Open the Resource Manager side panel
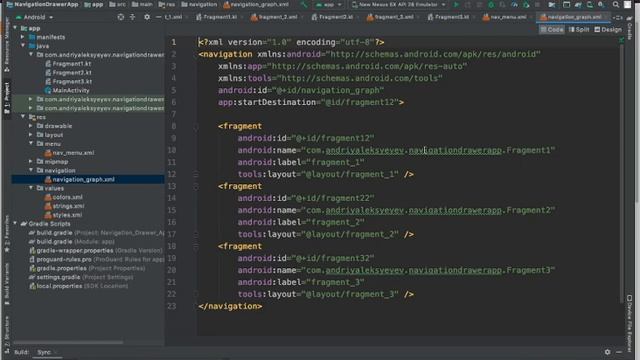The image size is (640, 360). [x=7, y=45]
